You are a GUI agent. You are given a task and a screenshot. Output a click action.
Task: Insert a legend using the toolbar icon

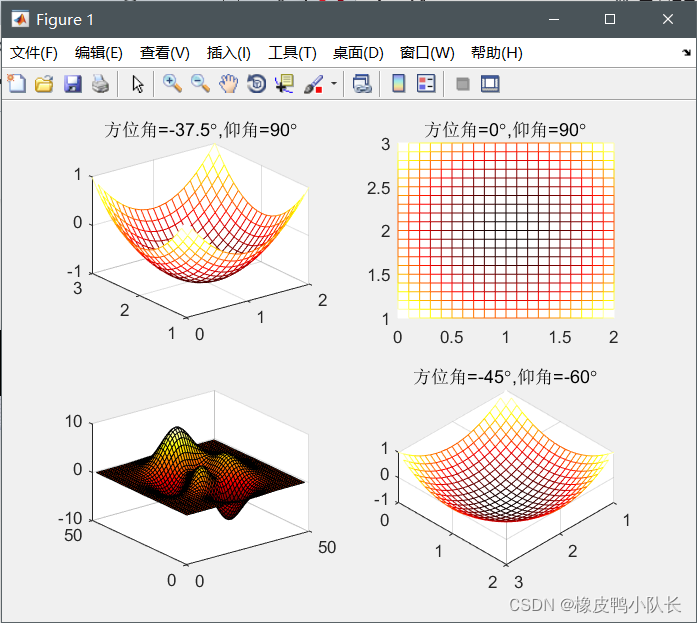pos(426,84)
